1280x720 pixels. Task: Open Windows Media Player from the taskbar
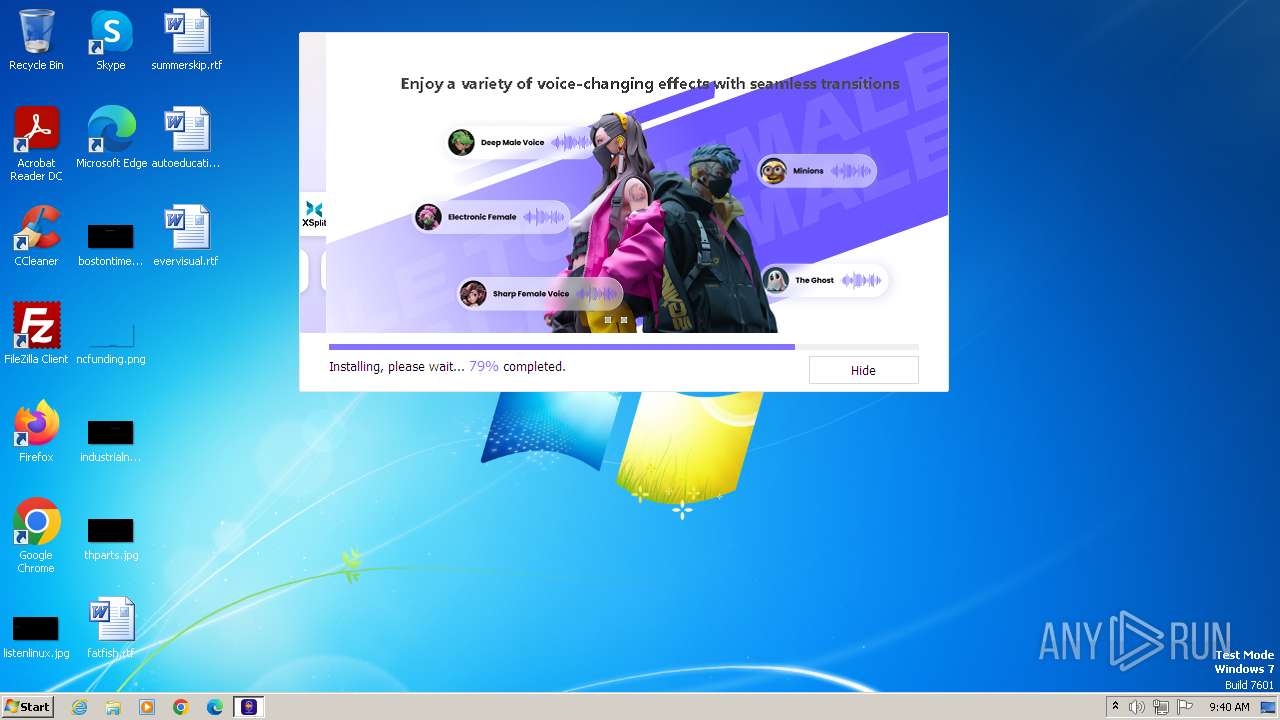(x=147, y=707)
